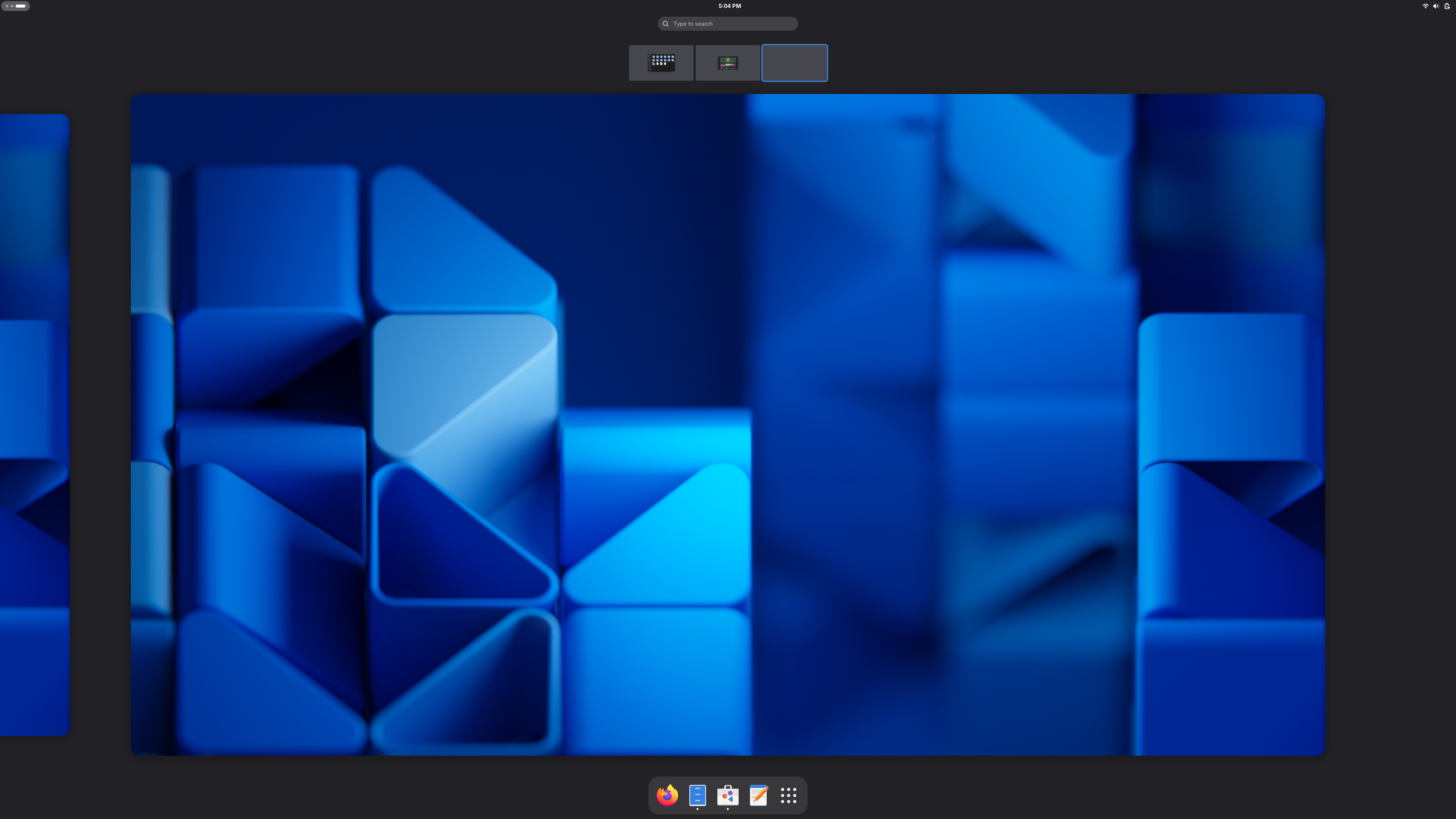Image resolution: width=1456 pixels, height=819 pixels.
Task: Click the window miniature in the second thumbnail
Action: pyautogui.click(x=728, y=63)
